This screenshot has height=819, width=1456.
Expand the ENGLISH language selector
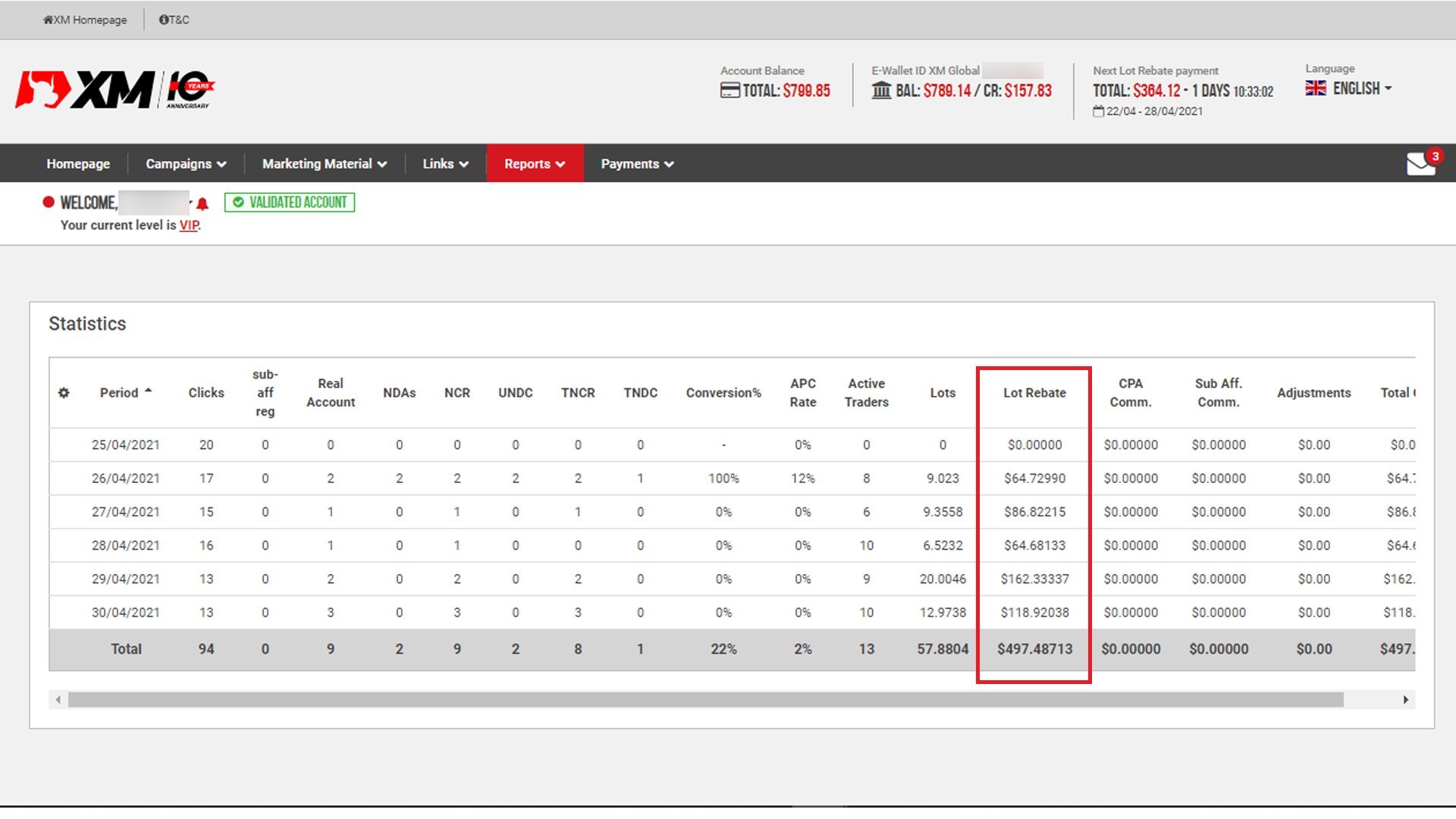[1362, 89]
